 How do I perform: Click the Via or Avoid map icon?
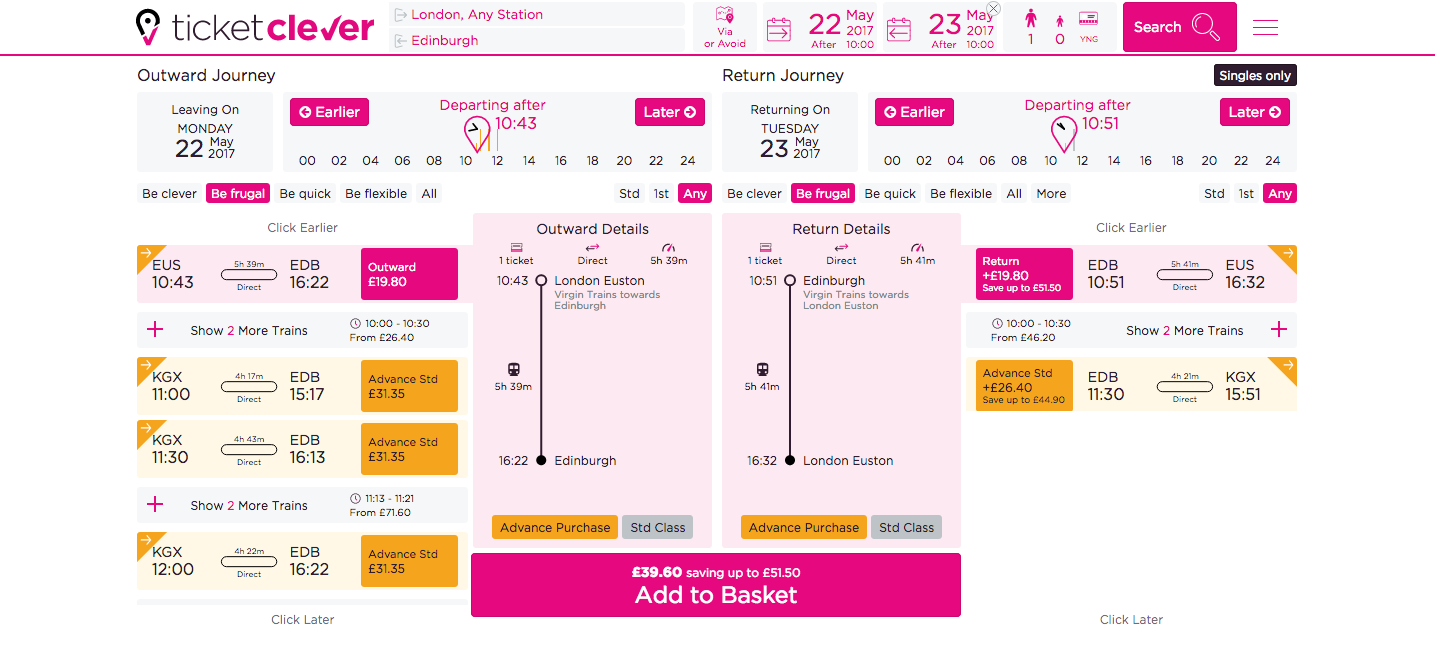pyautogui.click(x=725, y=17)
